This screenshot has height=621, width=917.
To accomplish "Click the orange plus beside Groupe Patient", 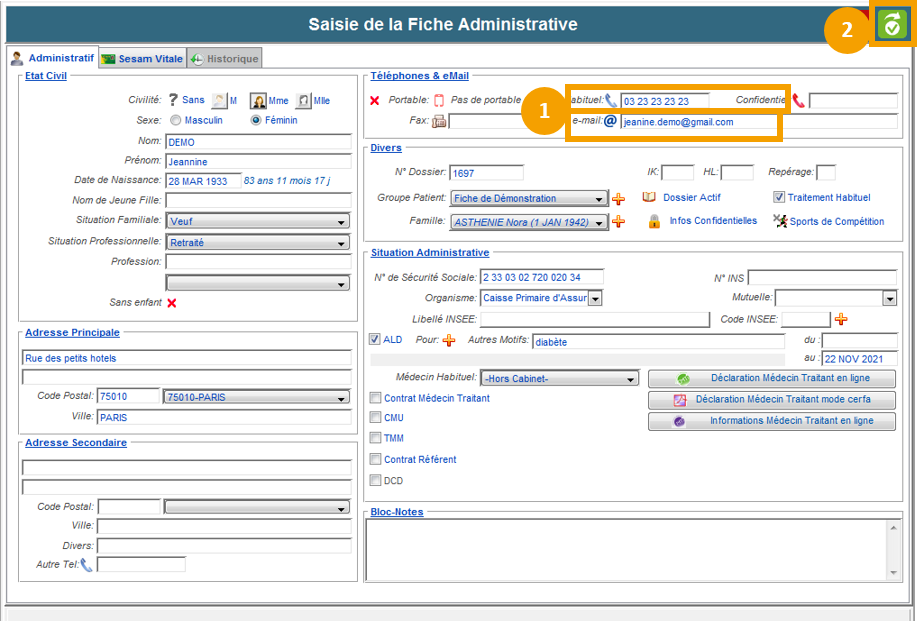I will point(618,198).
